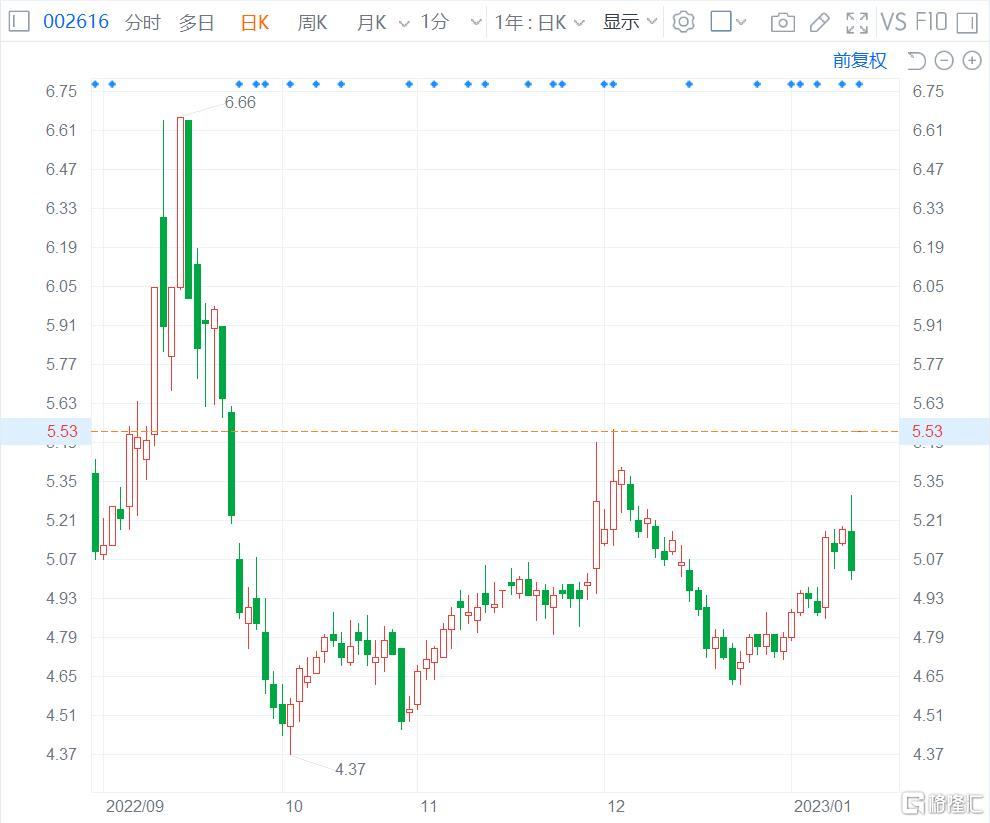Expand the dropdown arrow after 1分
The width and height of the screenshot is (990, 823).
(x=477, y=23)
